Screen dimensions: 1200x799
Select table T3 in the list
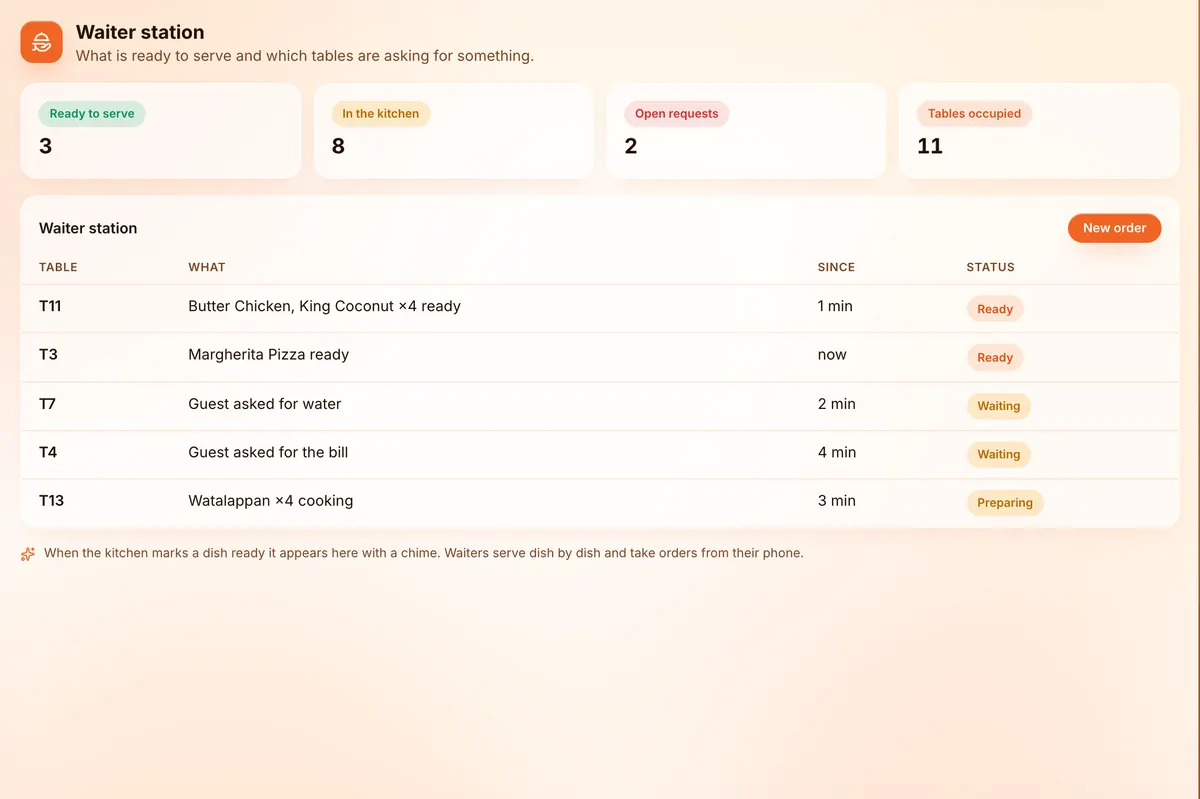click(x=48, y=354)
